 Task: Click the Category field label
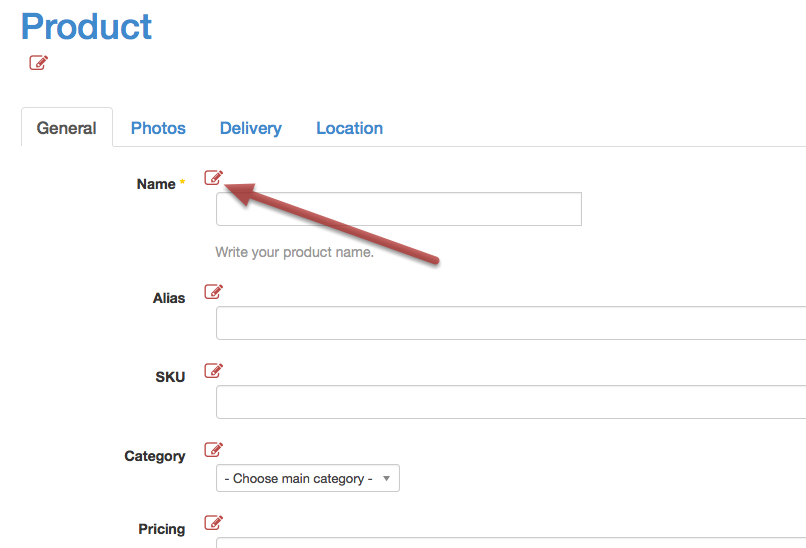(x=155, y=456)
